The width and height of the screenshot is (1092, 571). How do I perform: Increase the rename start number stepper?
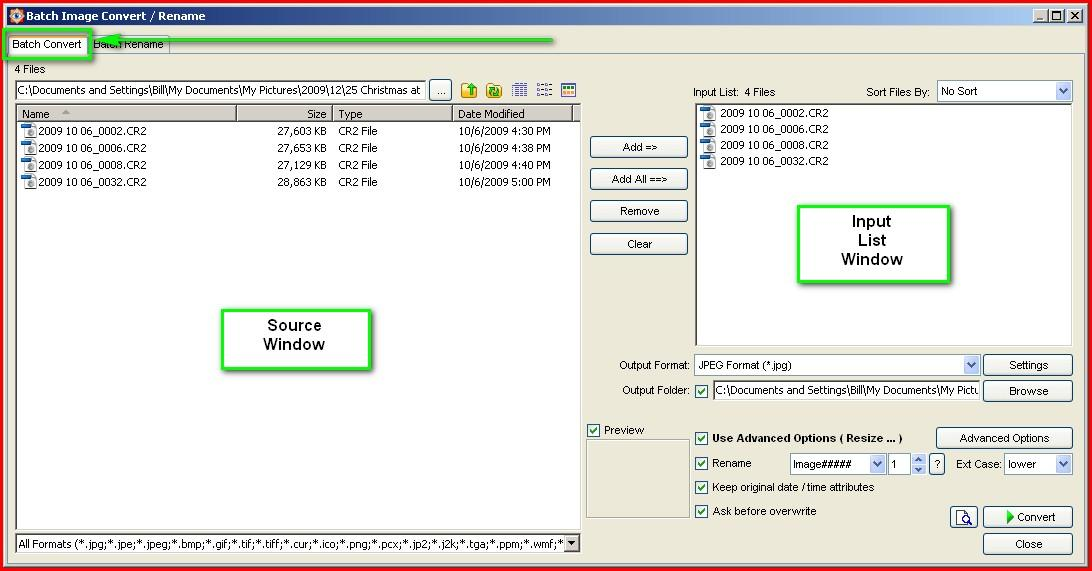pyautogui.click(x=919, y=459)
